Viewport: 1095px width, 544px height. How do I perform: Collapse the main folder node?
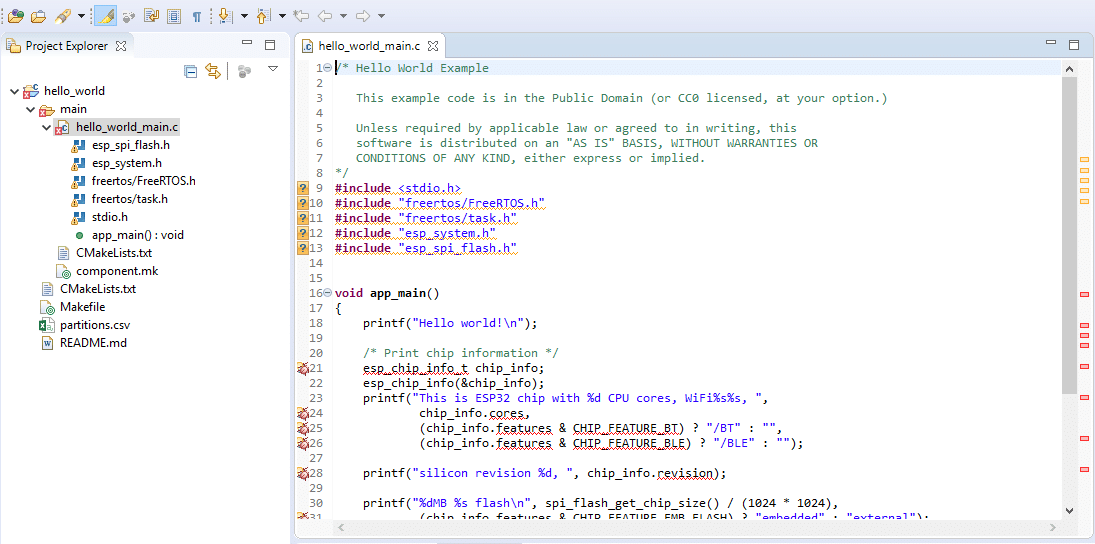pos(30,109)
